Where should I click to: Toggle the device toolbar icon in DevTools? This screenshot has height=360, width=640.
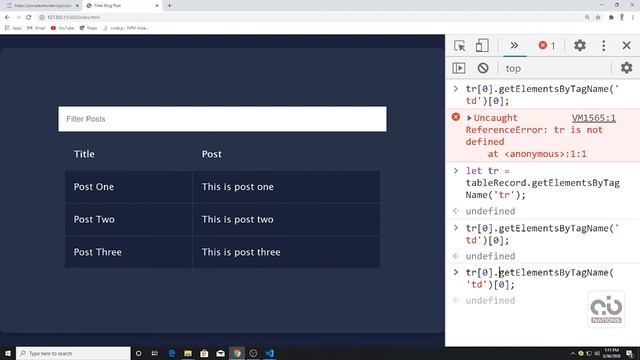click(x=482, y=45)
